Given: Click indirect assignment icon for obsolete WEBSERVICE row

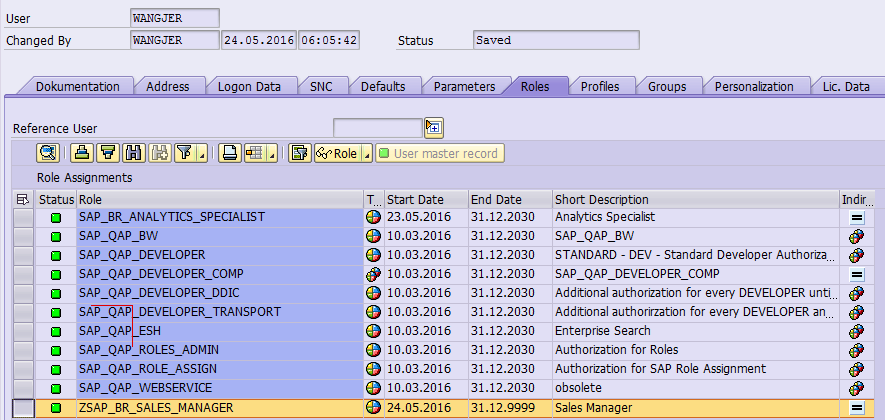Looking at the screenshot, I should (856, 388).
